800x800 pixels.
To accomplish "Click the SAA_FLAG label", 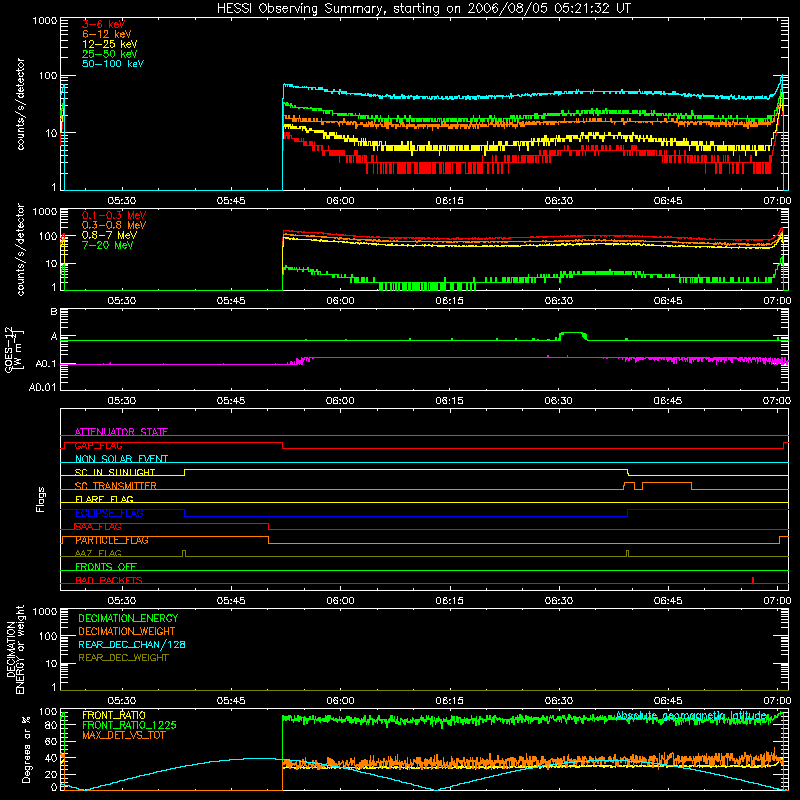I will 98,527.
